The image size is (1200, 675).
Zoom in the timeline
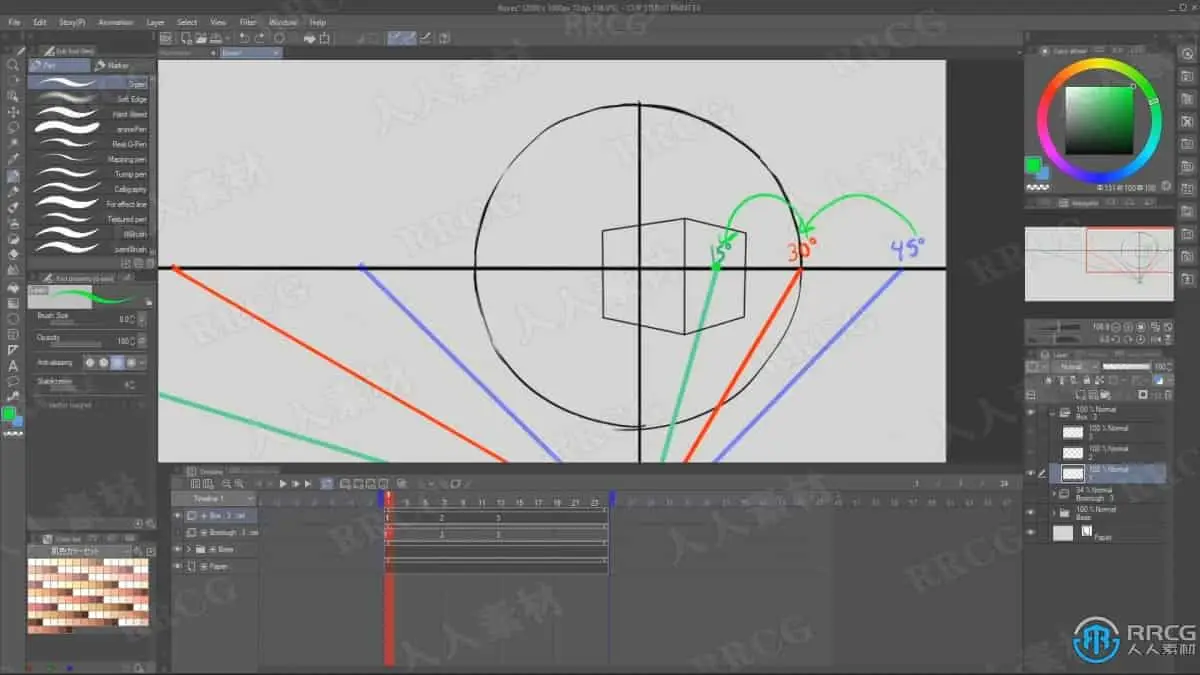(240, 483)
